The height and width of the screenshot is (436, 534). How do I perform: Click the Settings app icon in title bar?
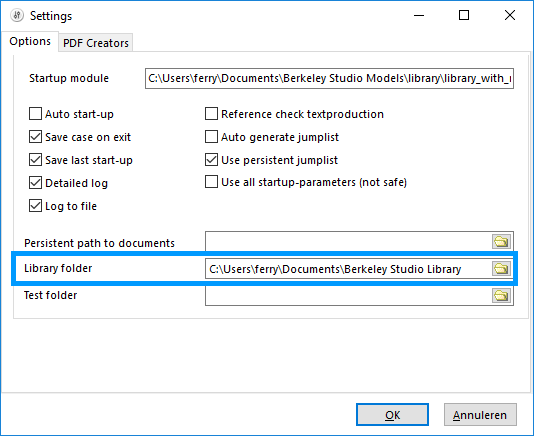click(17, 16)
